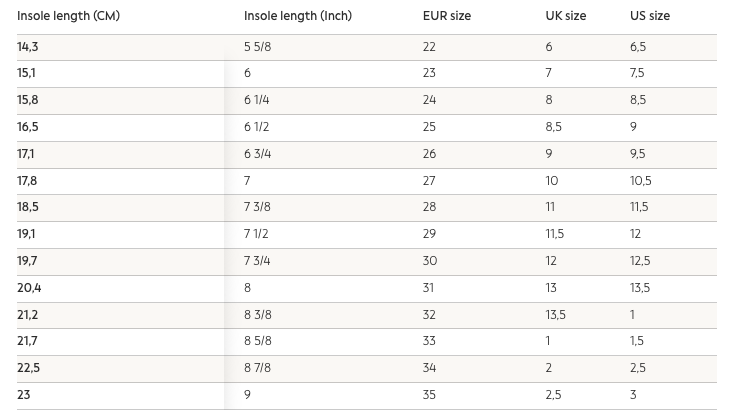The width and height of the screenshot is (737, 420).
Task: Click the UK size column header
Action: coord(566,17)
